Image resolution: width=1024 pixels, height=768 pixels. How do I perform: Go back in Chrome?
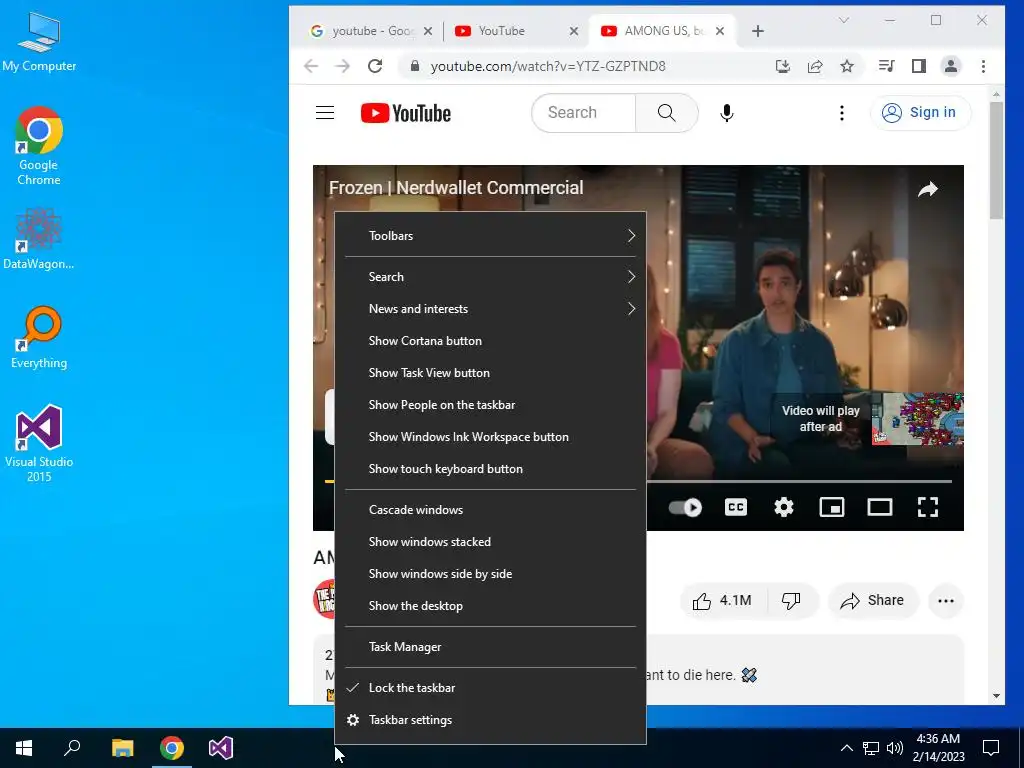coord(311,66)
